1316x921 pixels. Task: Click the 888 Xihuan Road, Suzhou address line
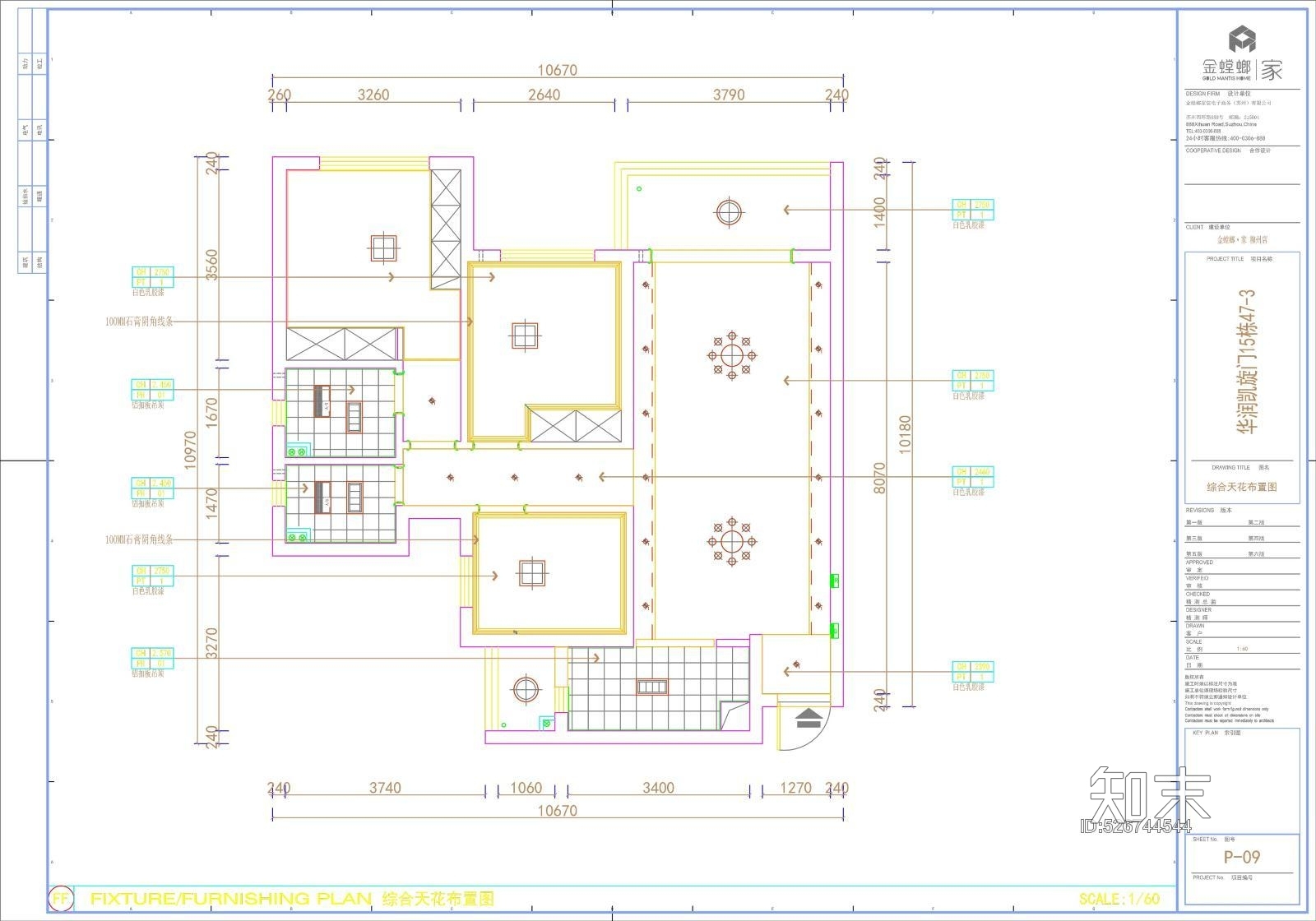1221,125
